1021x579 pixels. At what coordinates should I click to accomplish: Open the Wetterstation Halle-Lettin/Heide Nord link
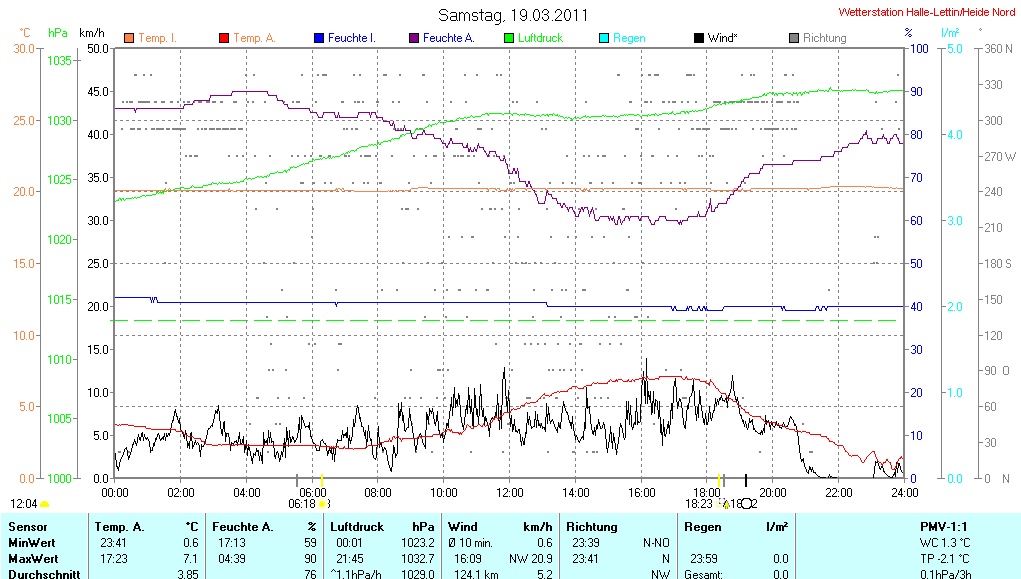click(x=926, y=13)
